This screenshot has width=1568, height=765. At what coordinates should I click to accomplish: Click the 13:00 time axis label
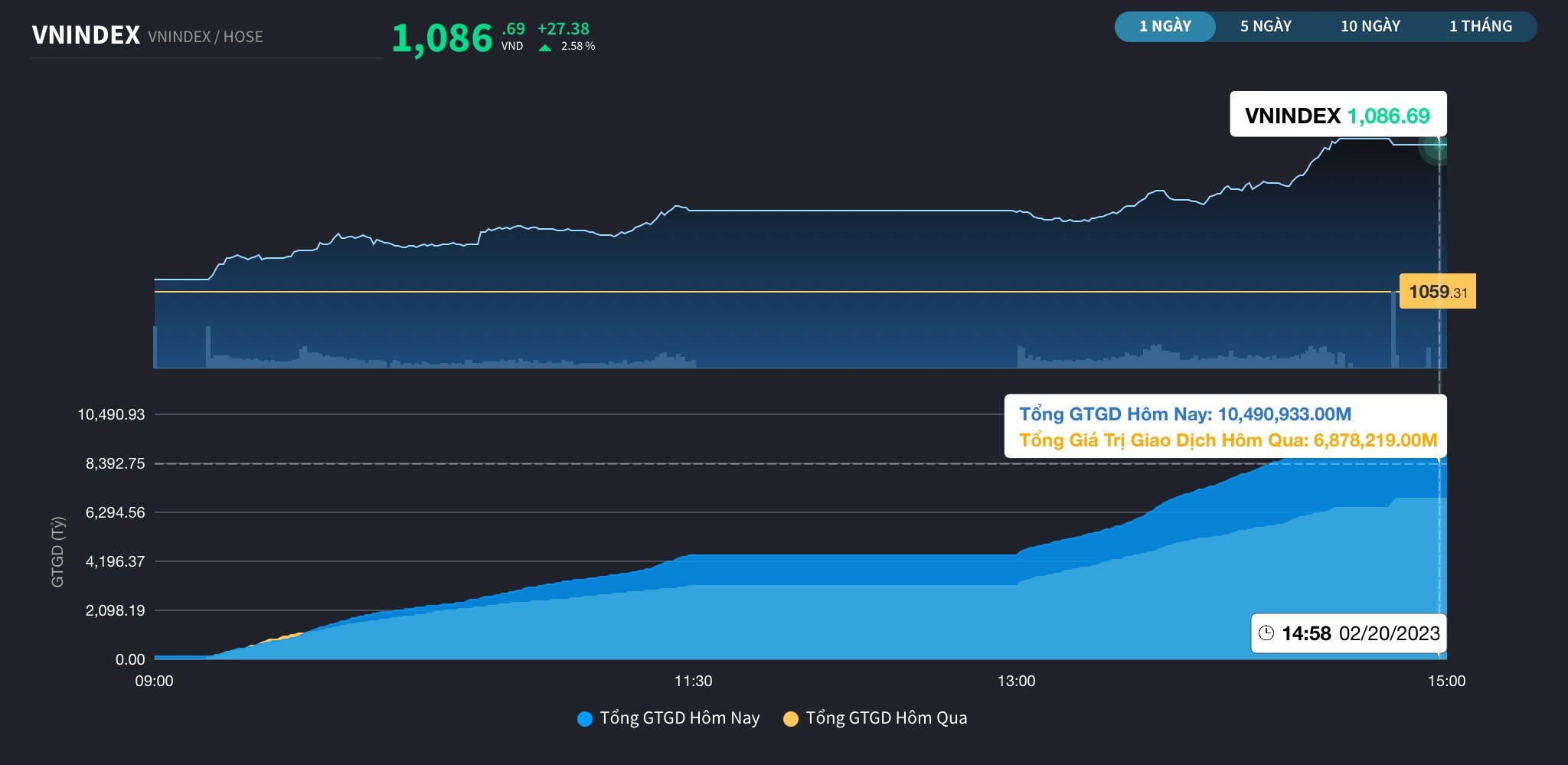tap(1016, 681)
